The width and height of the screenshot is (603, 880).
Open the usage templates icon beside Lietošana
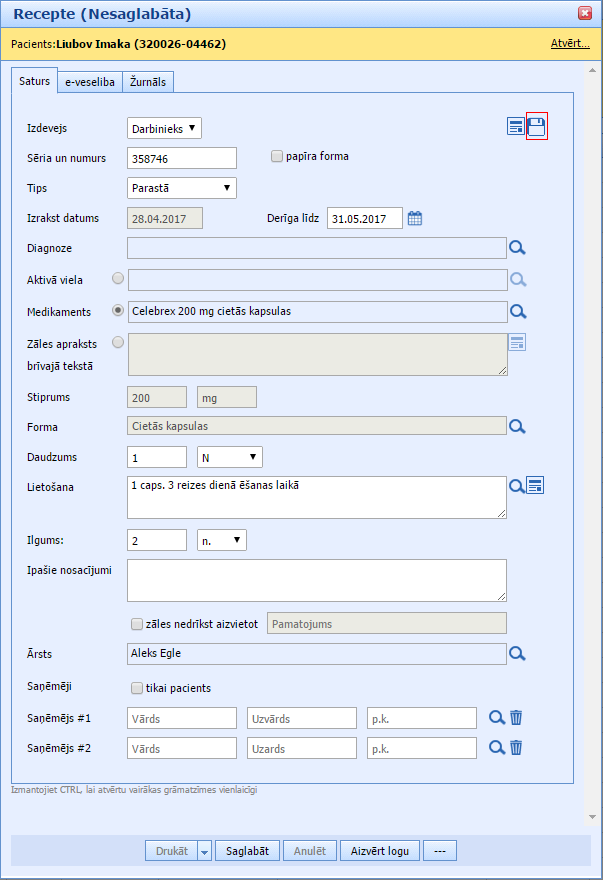[x=536, y=485]
